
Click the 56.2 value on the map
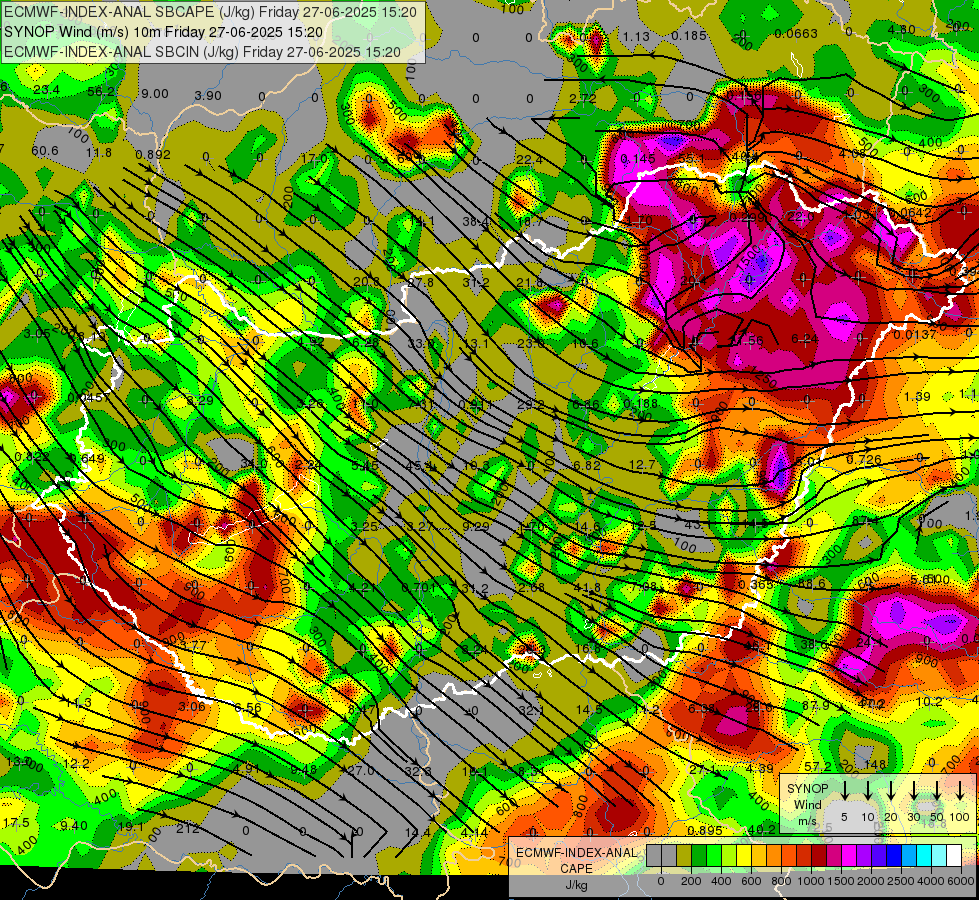tap(101, 92)
